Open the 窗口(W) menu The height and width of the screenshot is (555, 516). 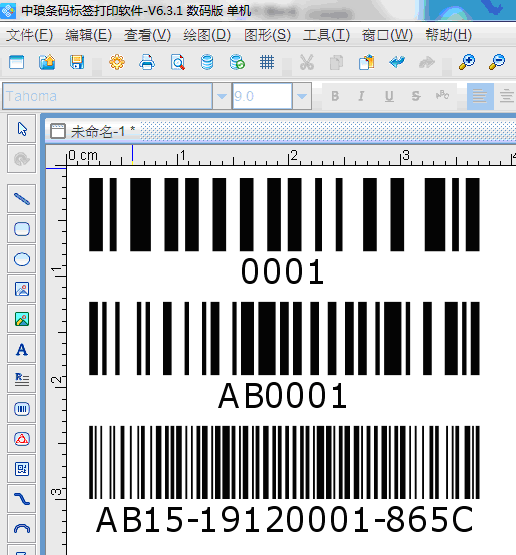(387, 35)
